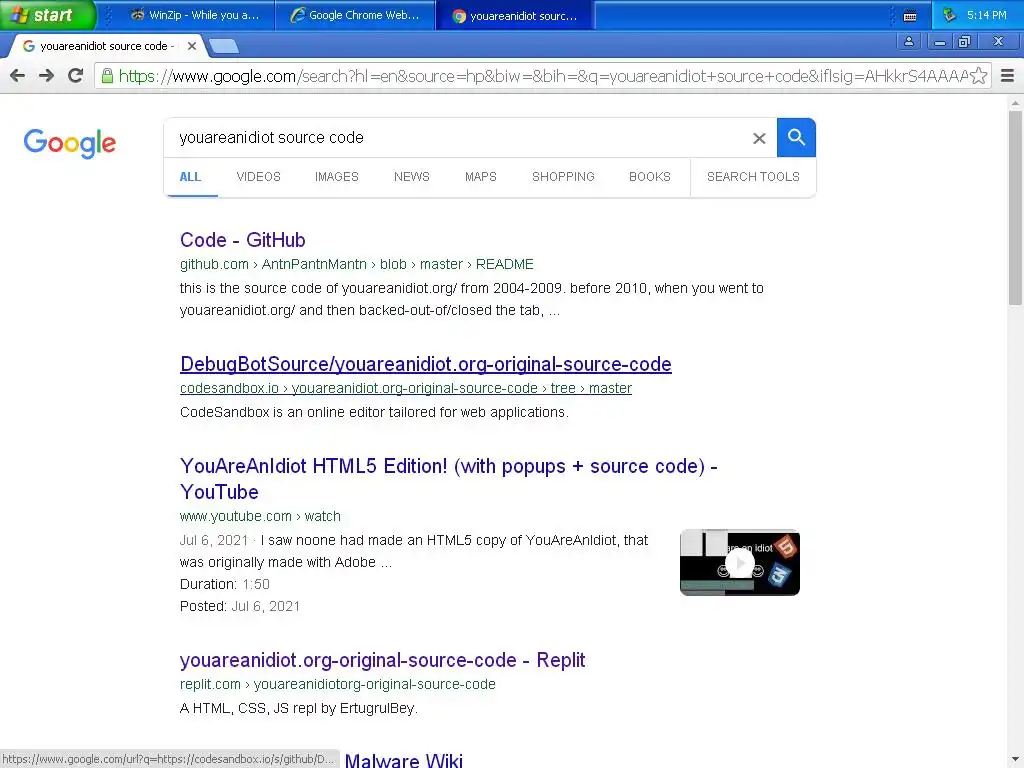This screenshot has width=1024, height=768.
Task: Switch to WinZip taskbar item
Action: click(x=195, y=15)
